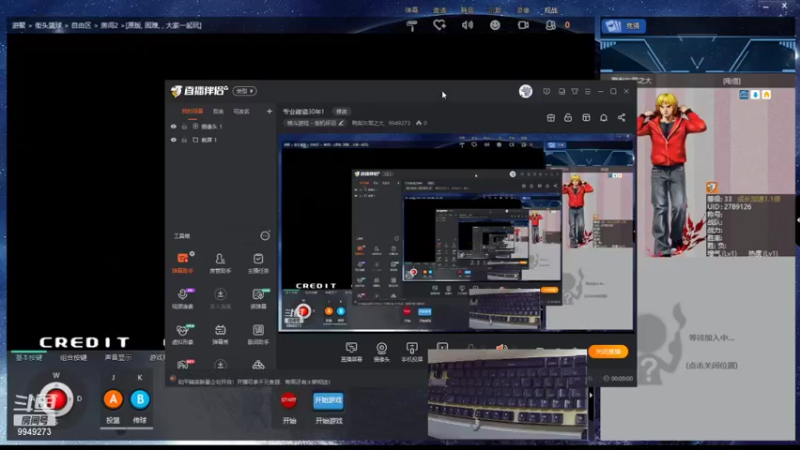The image size is (800, 450).
Task: Open the hamburger menu in 直播伴侣 title bar
Action: pos(588,91)
